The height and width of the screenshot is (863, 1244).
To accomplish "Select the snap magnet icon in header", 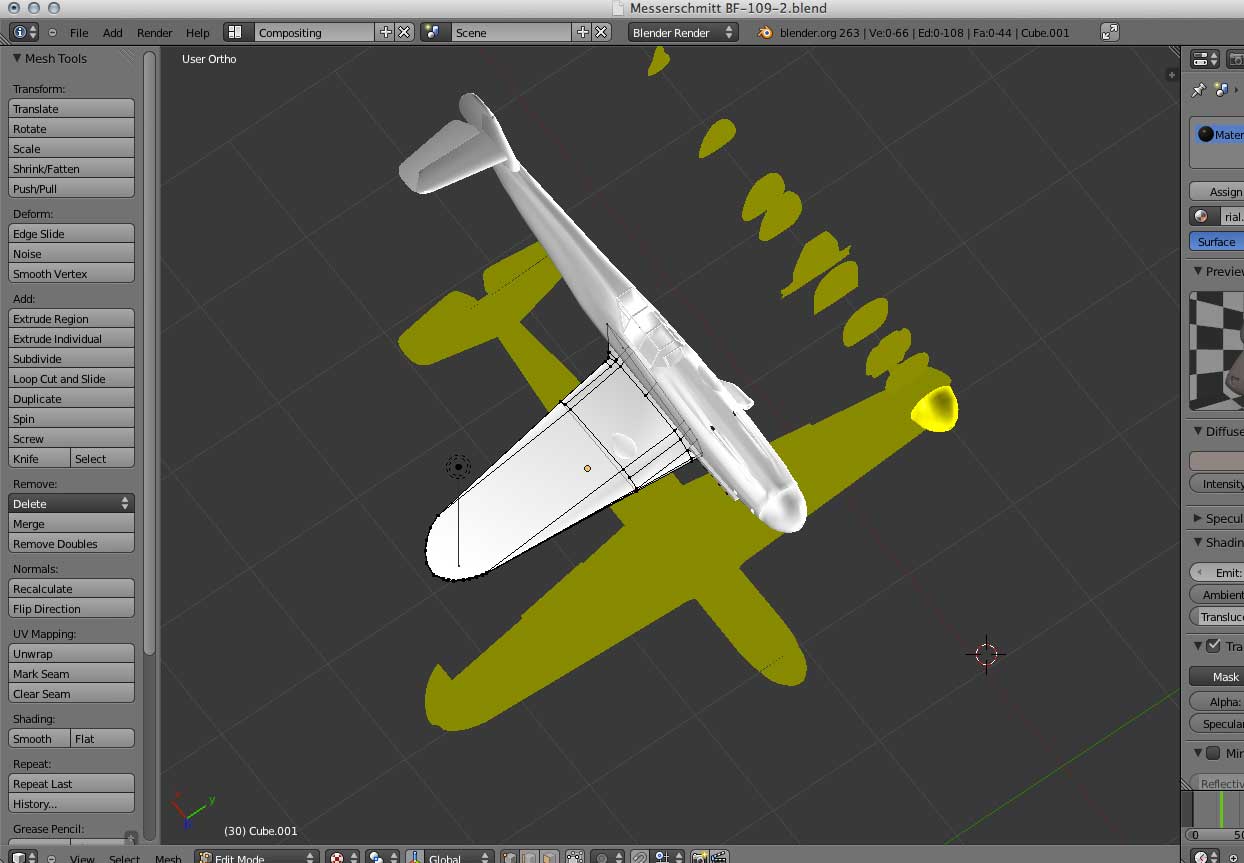I will click(x=640, y=857).
